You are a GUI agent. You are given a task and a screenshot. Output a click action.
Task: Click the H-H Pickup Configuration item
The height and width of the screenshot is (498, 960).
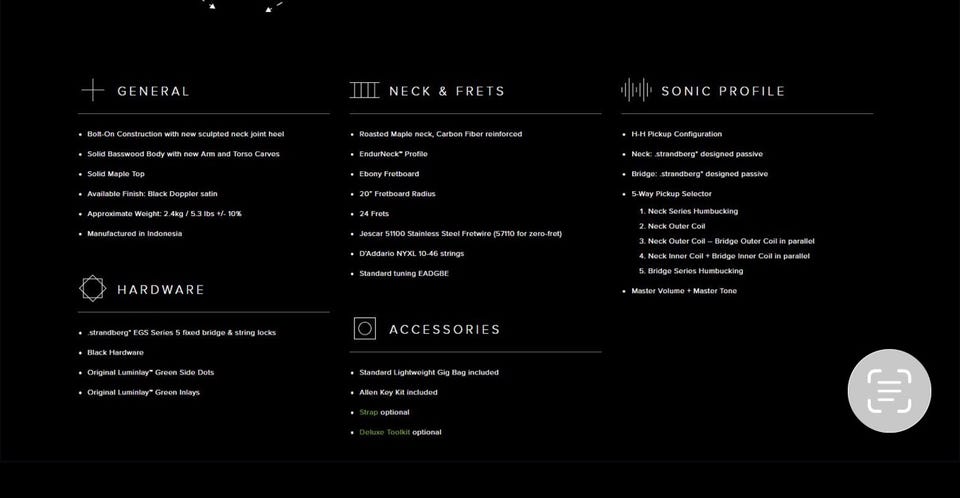tap(677, 134)
